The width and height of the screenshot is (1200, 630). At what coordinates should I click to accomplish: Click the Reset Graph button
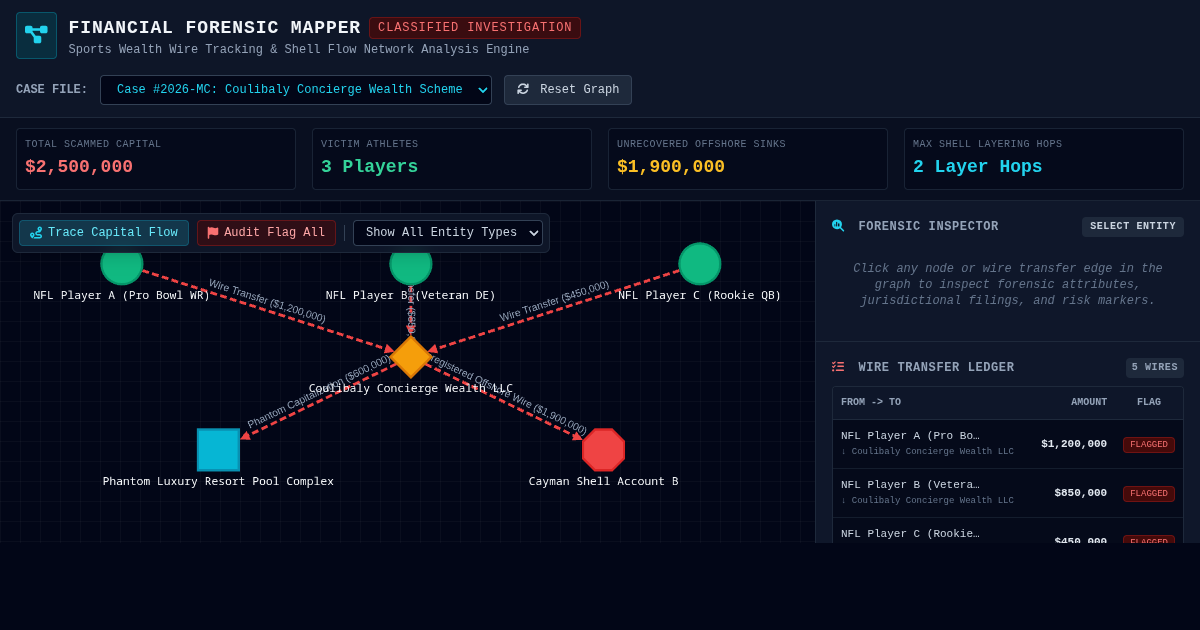[568, 90]
